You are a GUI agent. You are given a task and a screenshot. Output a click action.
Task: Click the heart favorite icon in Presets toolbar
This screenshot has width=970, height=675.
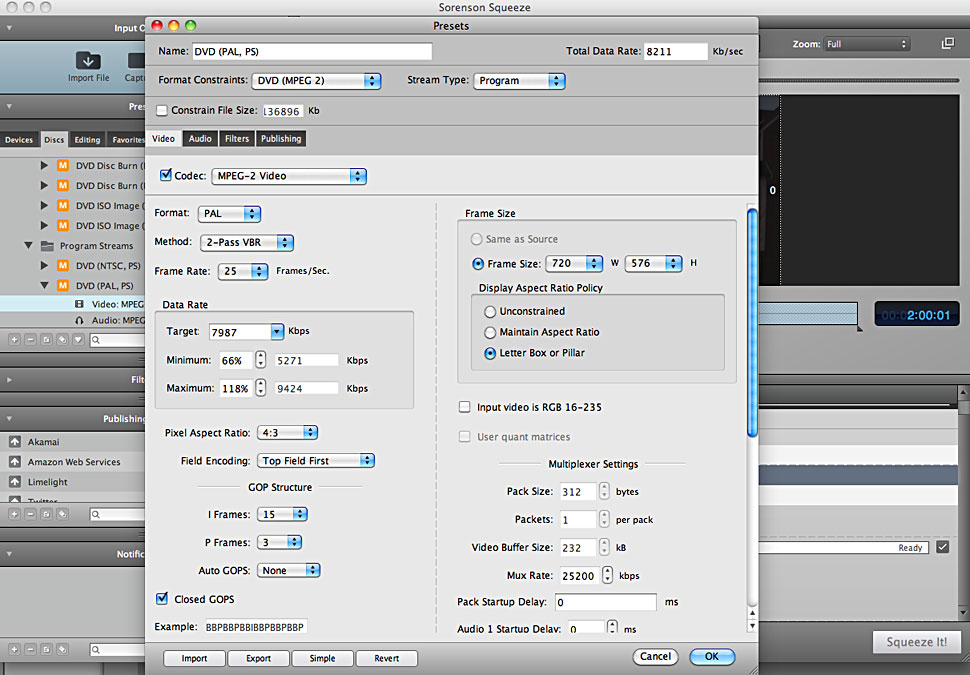78,340
